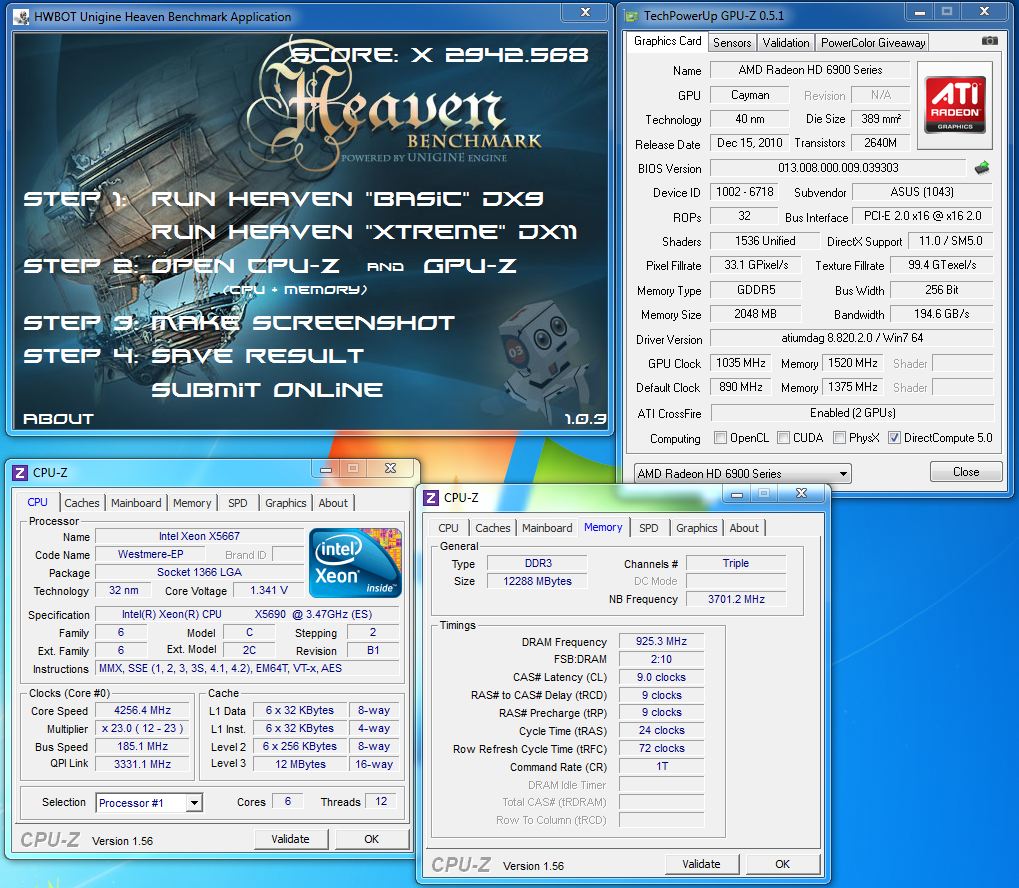Click the GPU-Z title bar app icon
This screenshot has height=888, width=1019.
[x=631, y=16]
